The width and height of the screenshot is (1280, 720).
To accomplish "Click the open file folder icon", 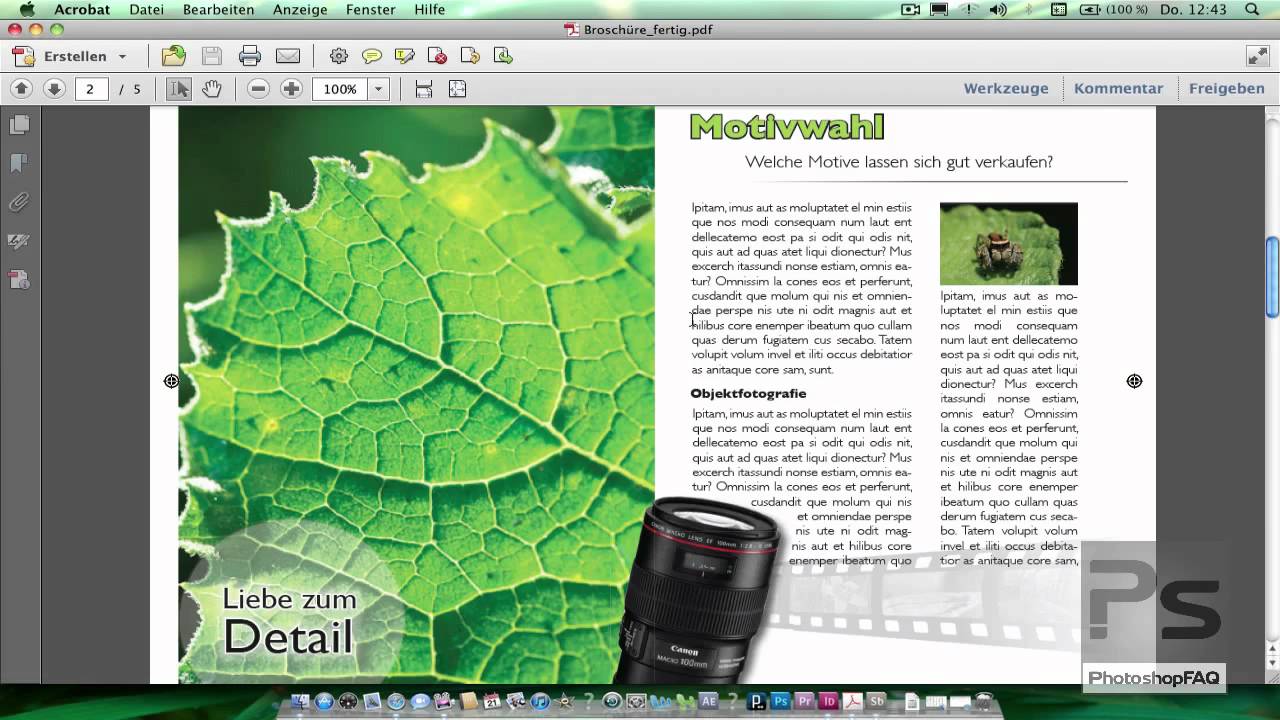I will coord(174,56).
